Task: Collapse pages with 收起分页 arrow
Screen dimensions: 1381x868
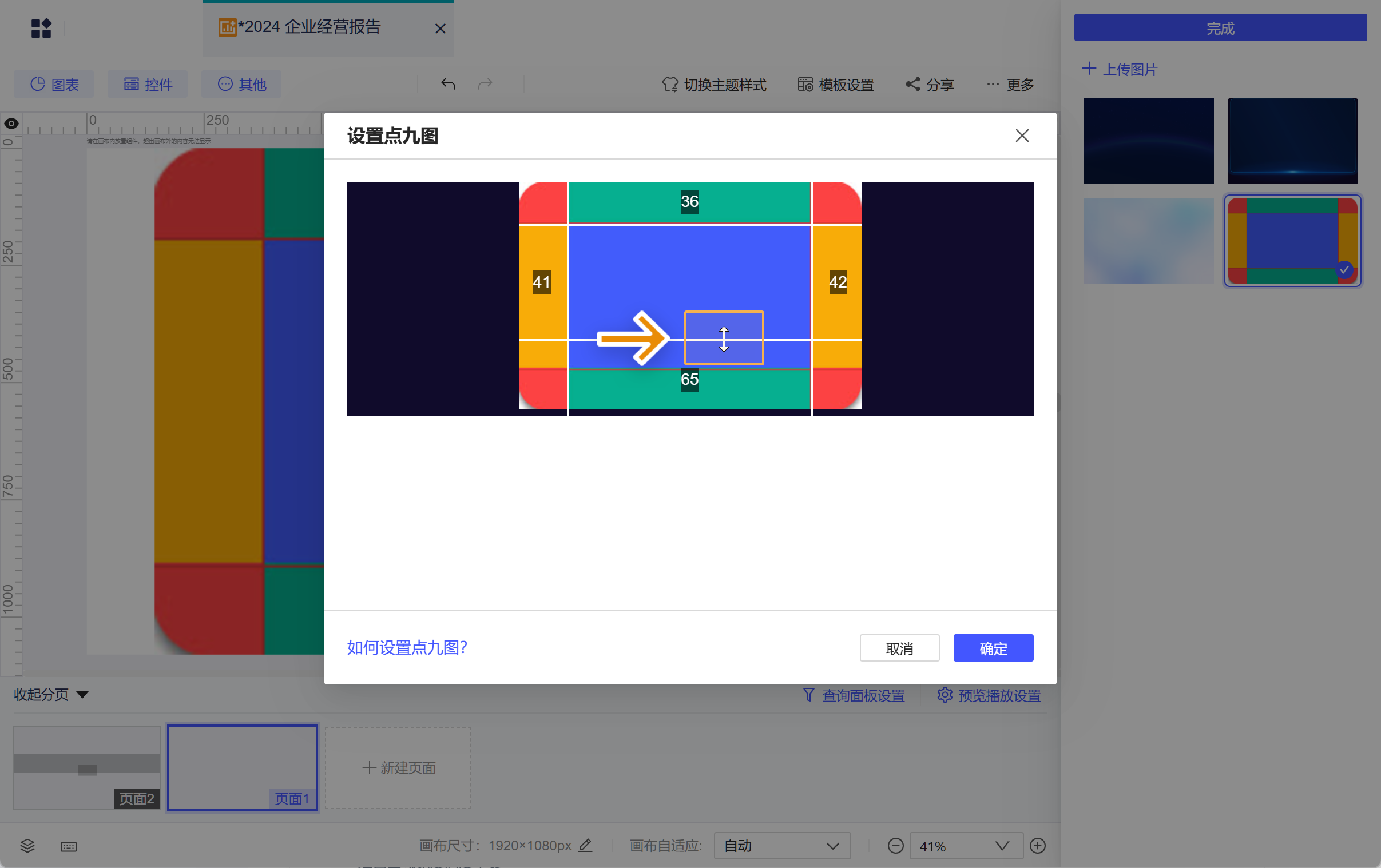Action: click(x=51, y=694)
